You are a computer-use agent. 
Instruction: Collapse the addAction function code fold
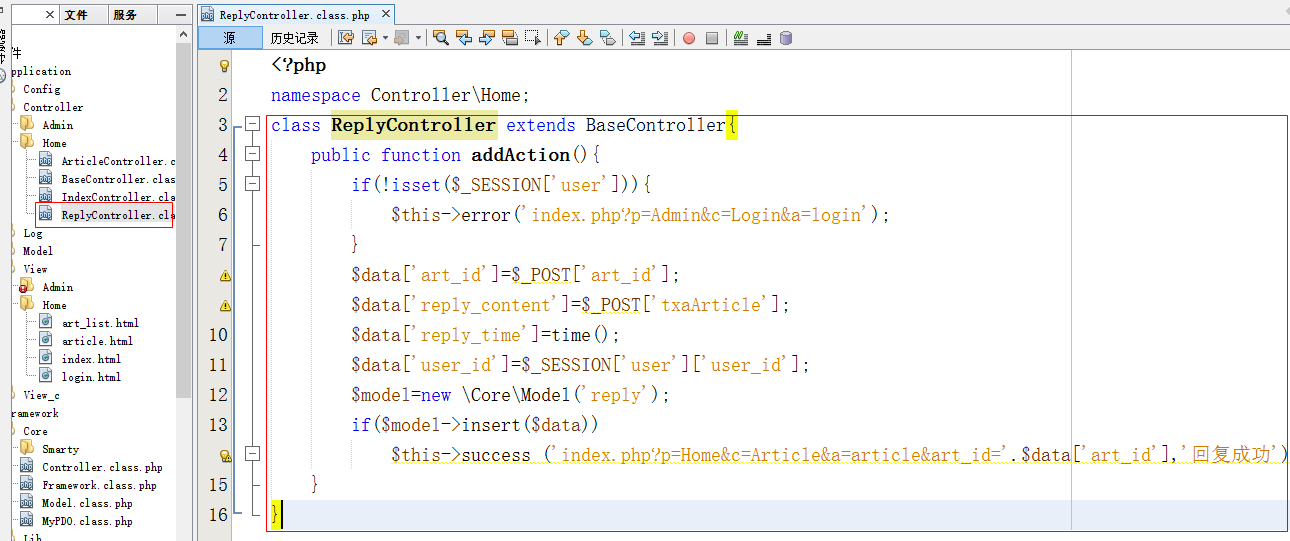(252, 155)
